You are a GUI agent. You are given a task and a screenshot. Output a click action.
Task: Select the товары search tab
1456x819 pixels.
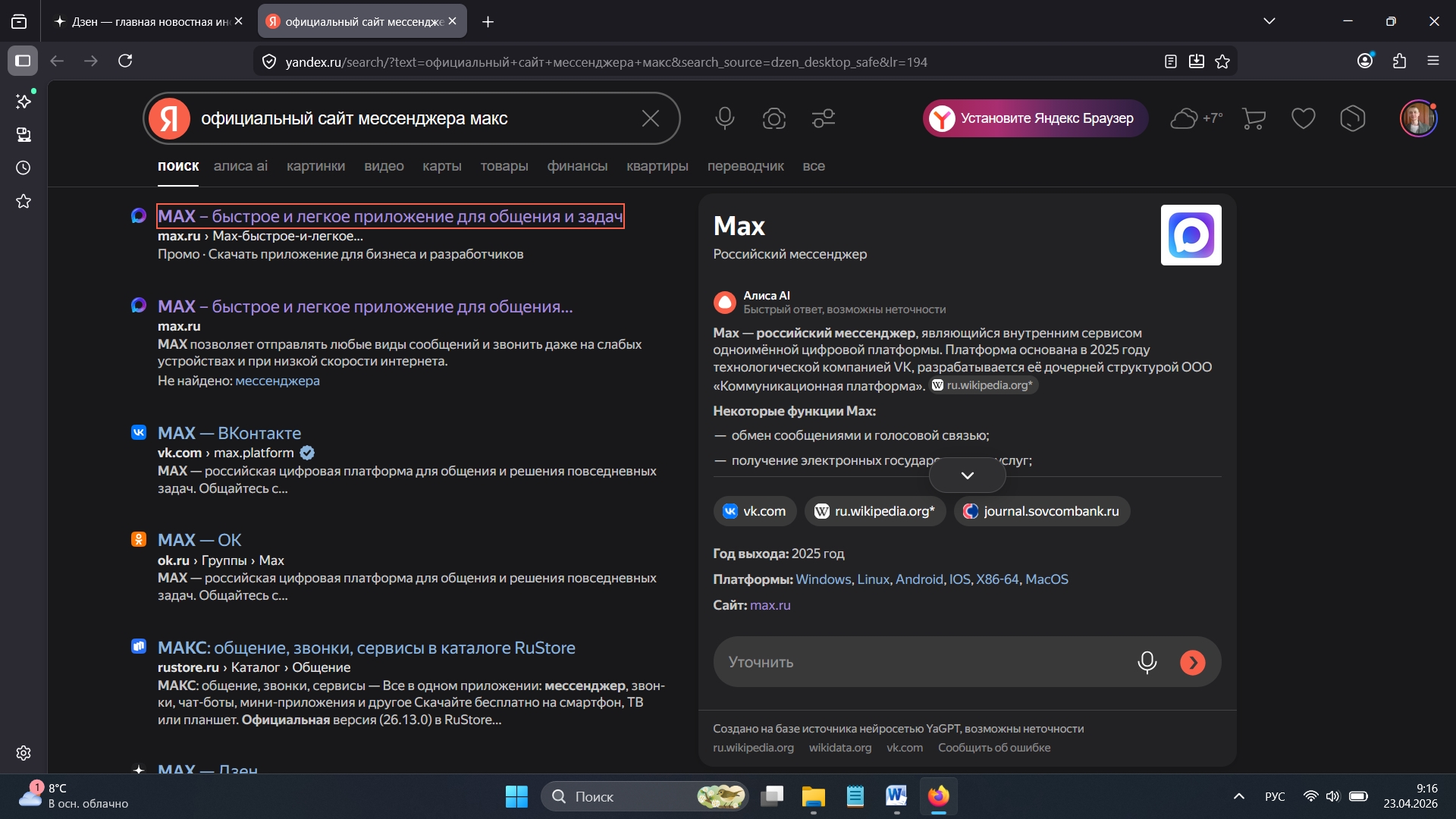point(504,166)
